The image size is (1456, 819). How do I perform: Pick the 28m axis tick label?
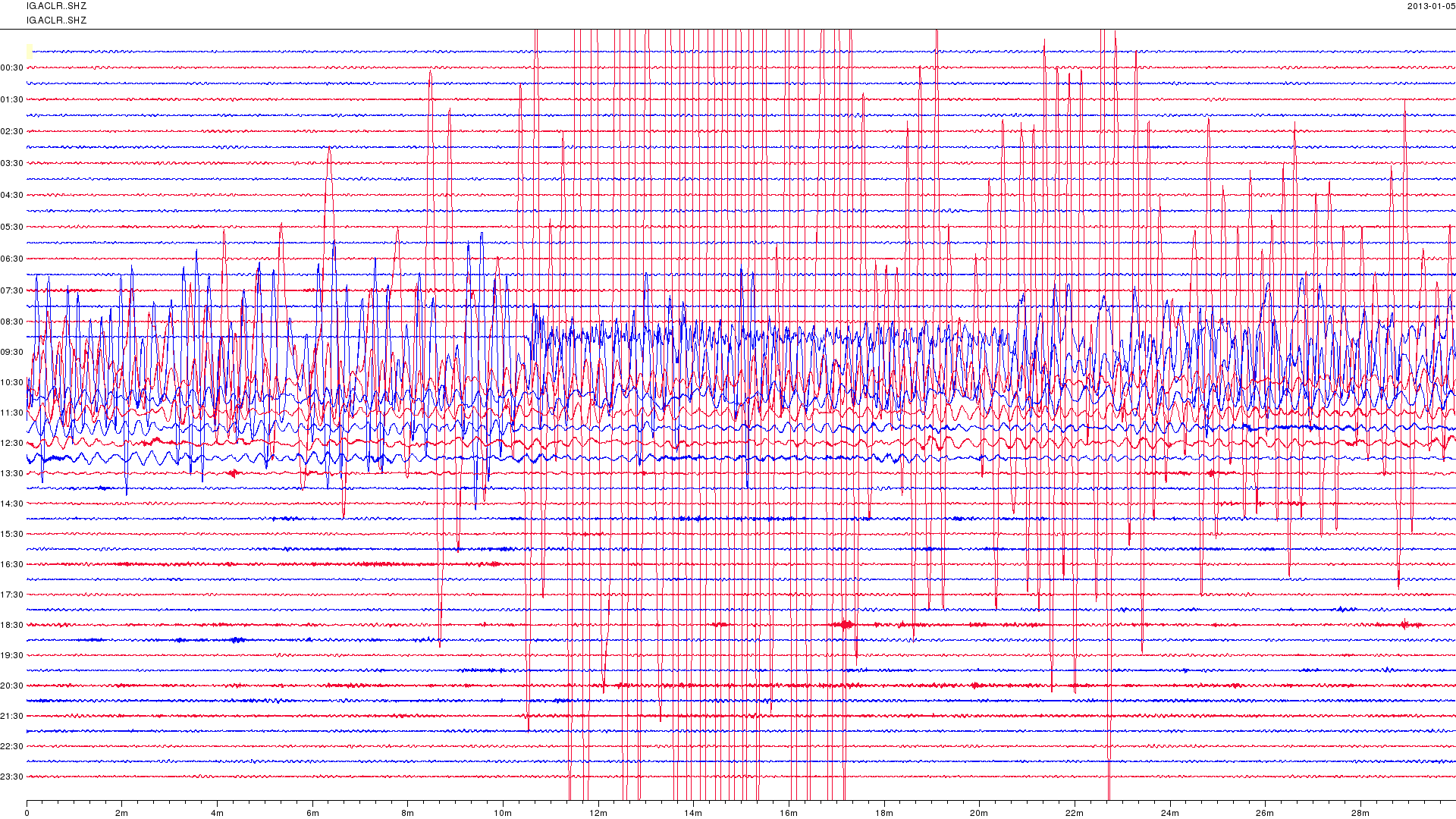coord(1360,814)
